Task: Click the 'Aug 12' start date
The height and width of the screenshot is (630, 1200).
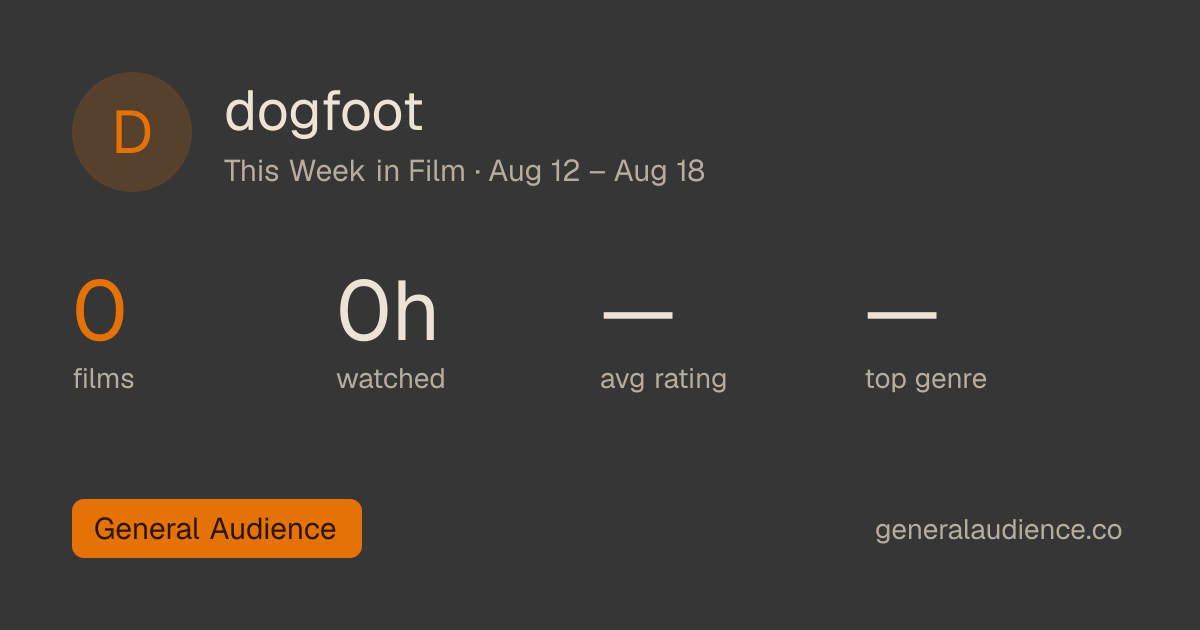Action: 534,171
